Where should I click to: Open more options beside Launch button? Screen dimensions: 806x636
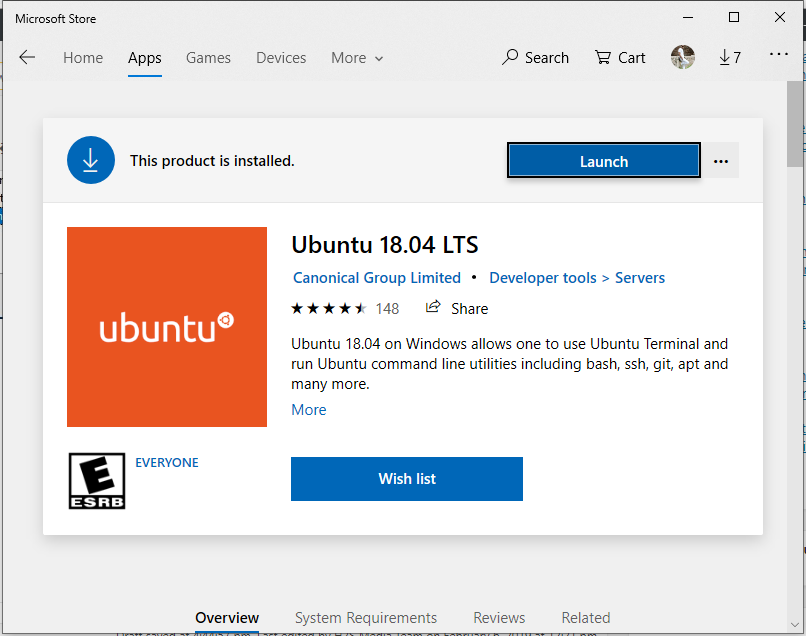[721, 161]
